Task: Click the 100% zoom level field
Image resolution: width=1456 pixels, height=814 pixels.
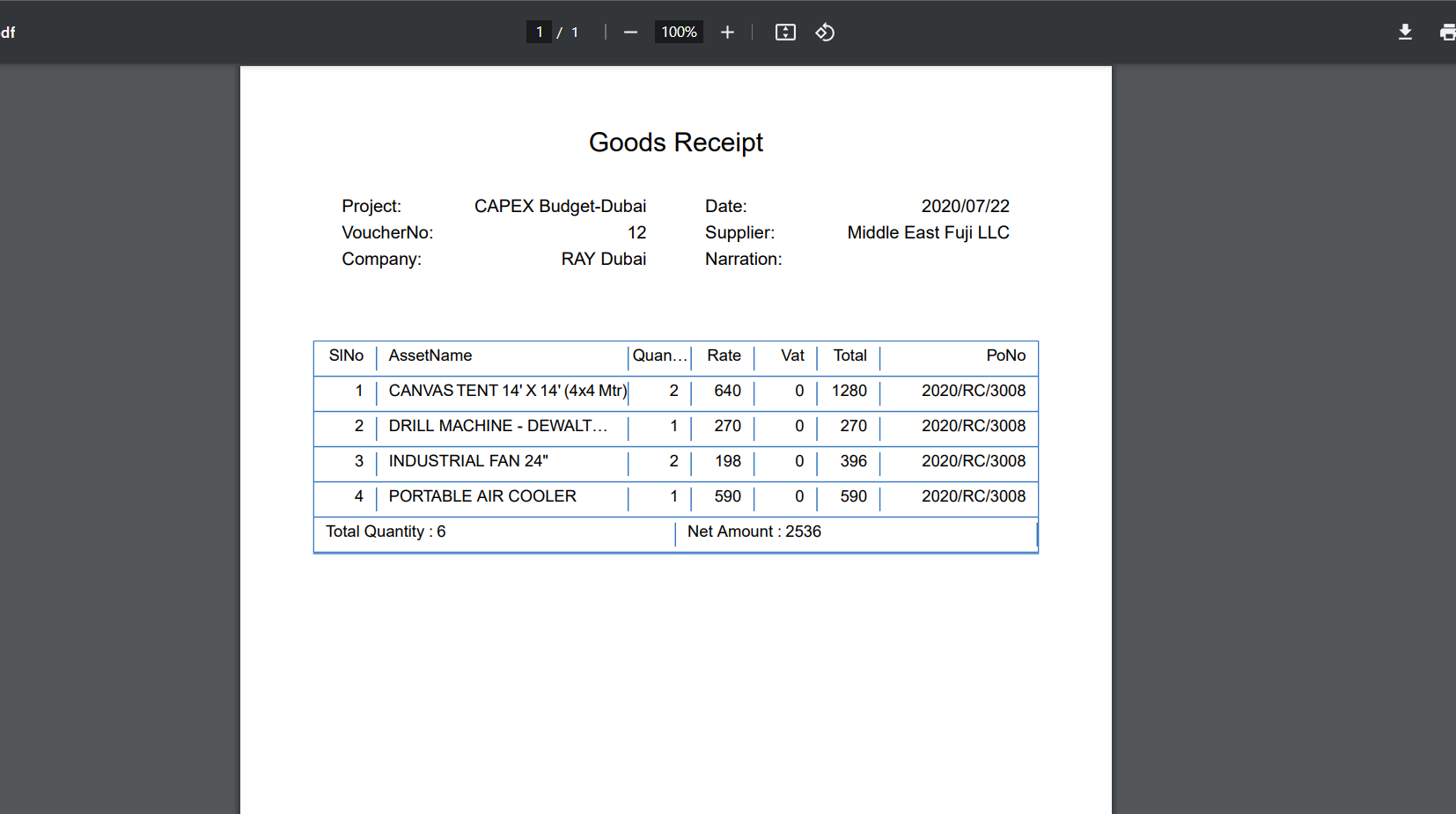Action: (679, 33)
